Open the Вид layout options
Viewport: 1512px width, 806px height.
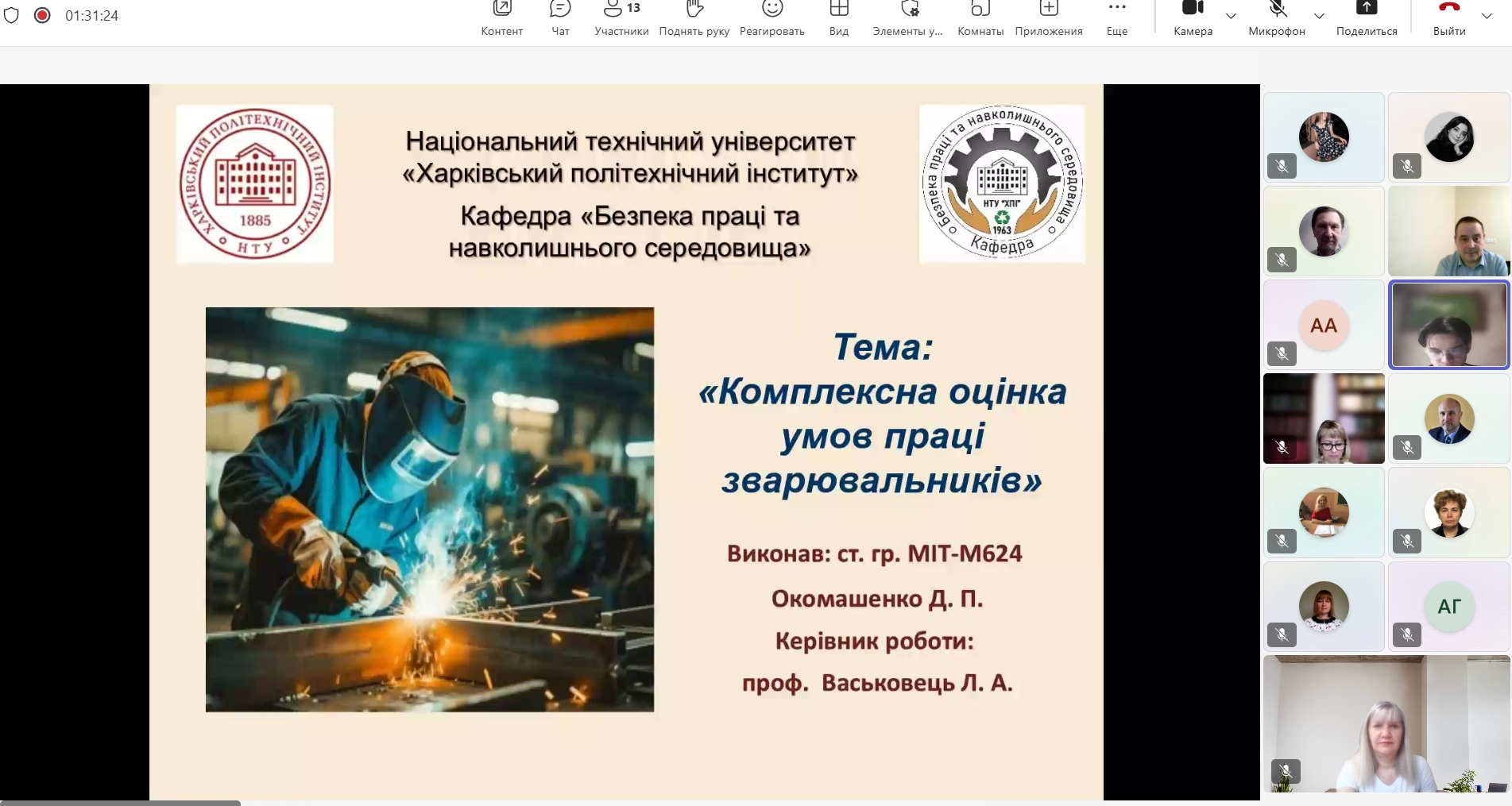point(839,19)
